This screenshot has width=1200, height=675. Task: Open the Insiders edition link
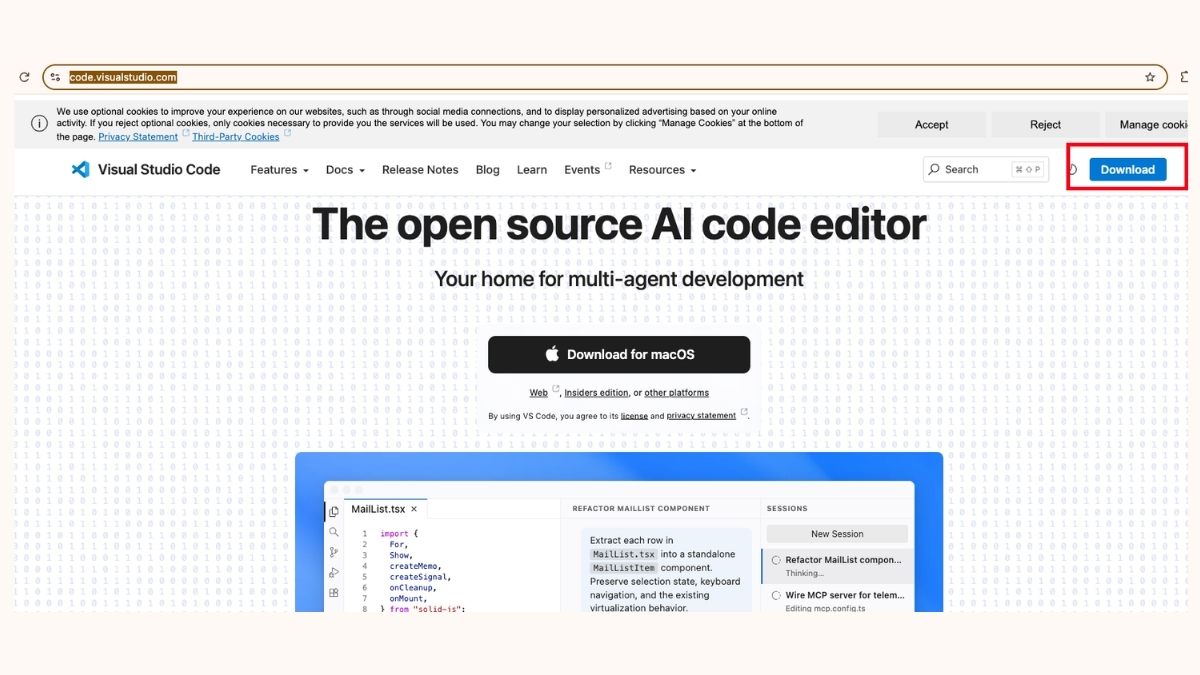596,393
